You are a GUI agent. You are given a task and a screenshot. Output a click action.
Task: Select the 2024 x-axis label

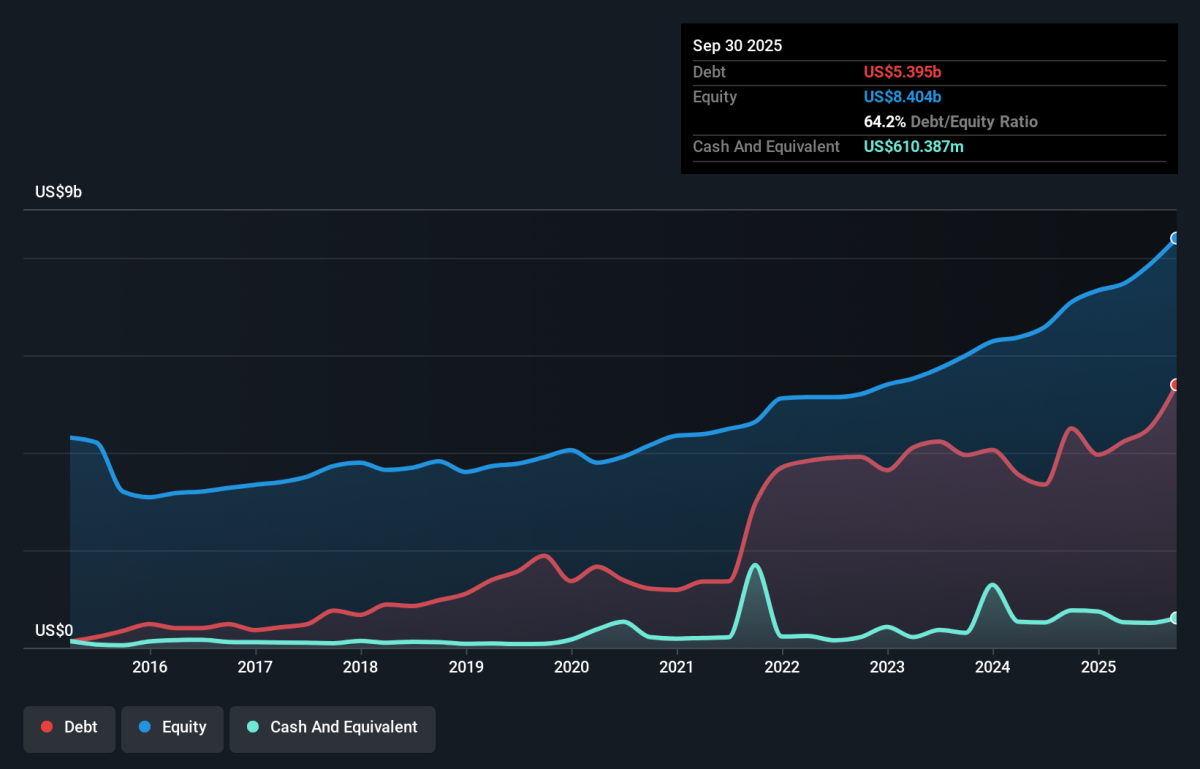click(x=992, y=667)
